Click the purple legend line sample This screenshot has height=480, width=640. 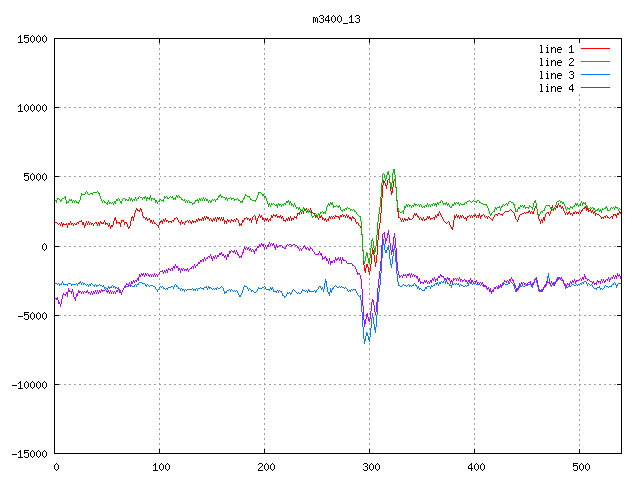[596, 88]
